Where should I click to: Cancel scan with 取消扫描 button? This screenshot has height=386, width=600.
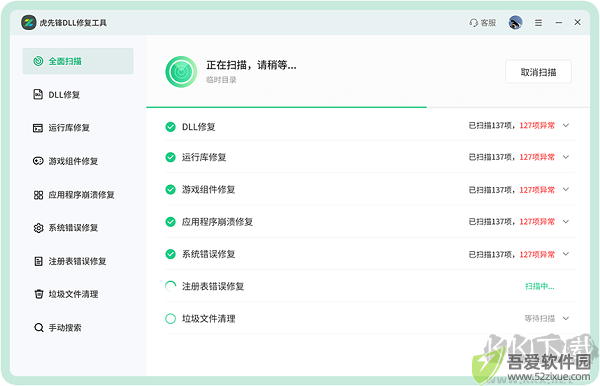click(x=538, y=72)
